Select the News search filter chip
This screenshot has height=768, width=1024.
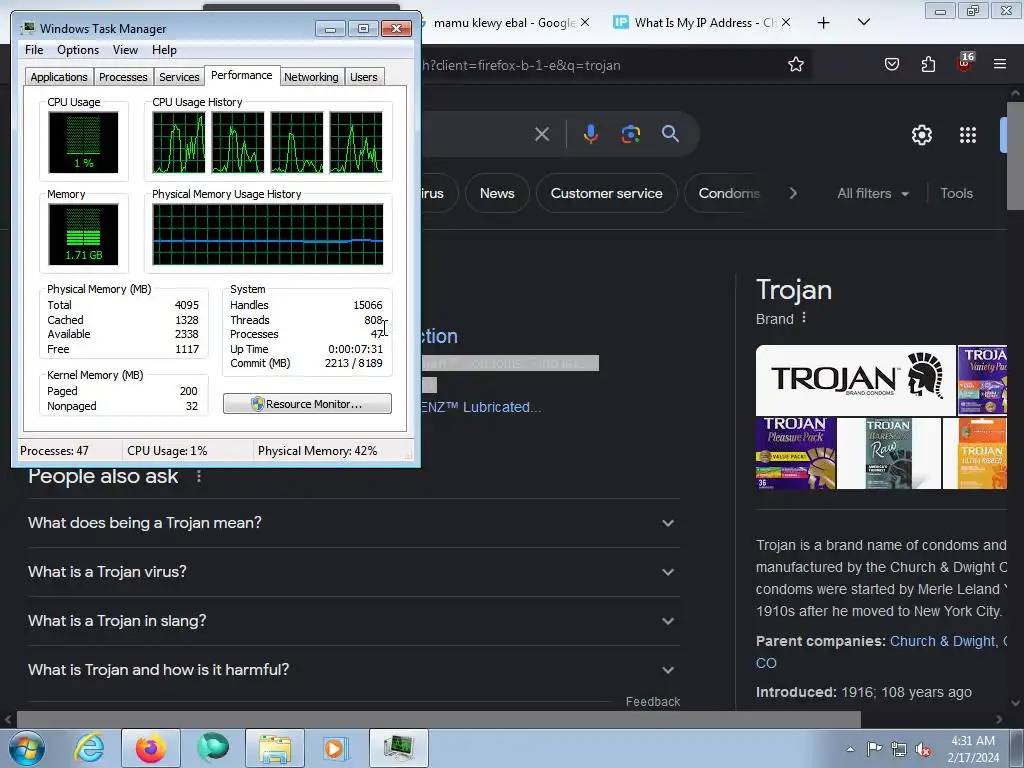click(497, 193)
